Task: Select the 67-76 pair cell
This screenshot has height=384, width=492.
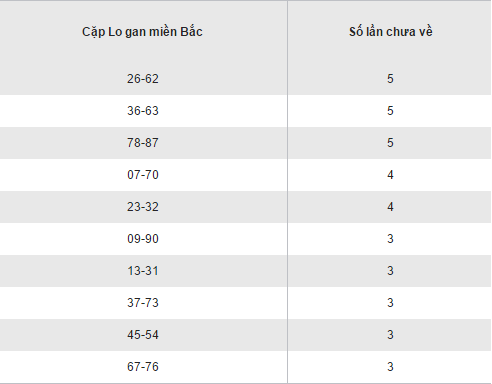Action: point(143,367)
